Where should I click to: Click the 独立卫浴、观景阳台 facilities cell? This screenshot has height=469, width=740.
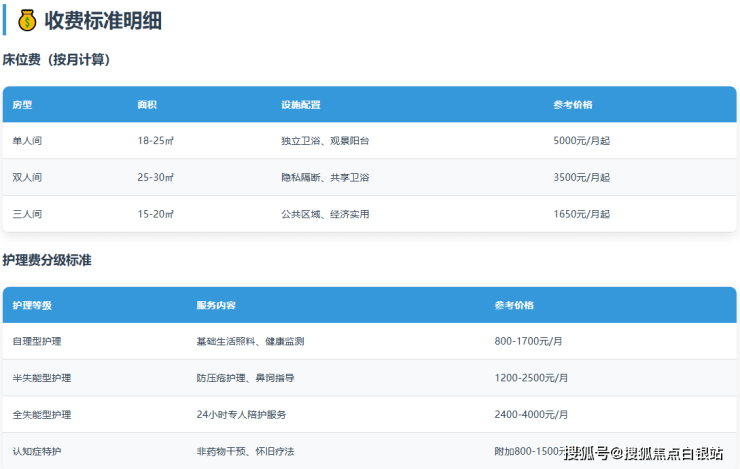[x=325, y=141]
